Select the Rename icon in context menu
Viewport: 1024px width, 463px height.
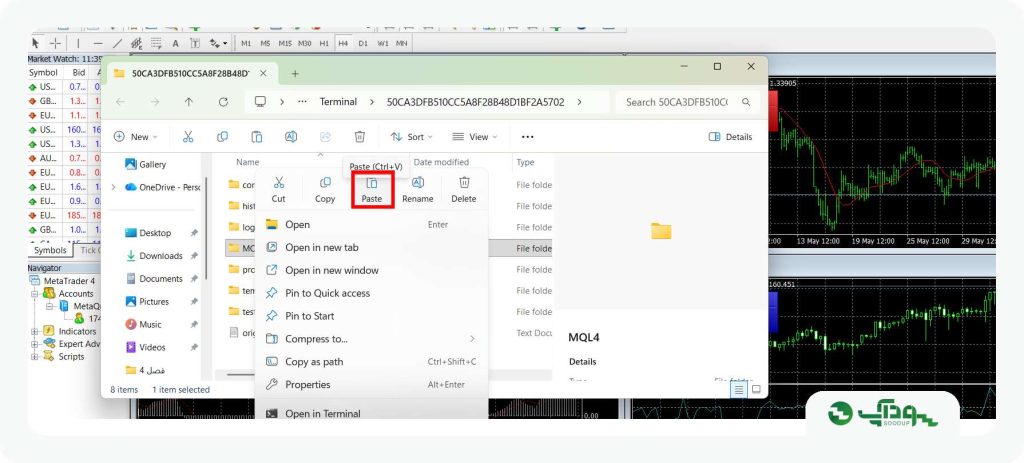[418, 183]
